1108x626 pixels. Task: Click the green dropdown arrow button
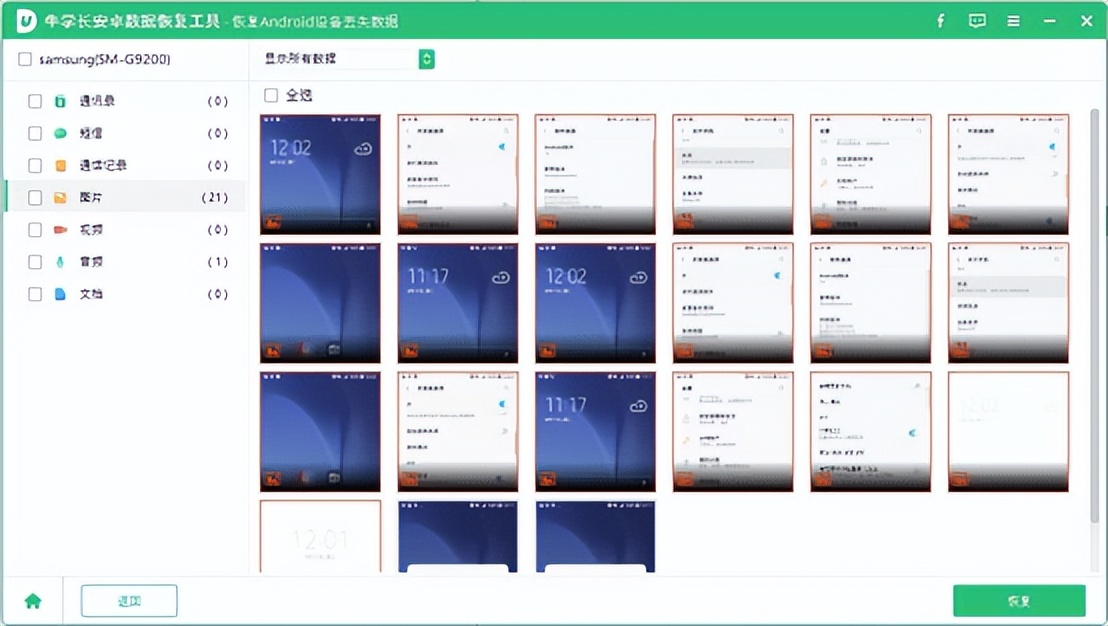427,60
